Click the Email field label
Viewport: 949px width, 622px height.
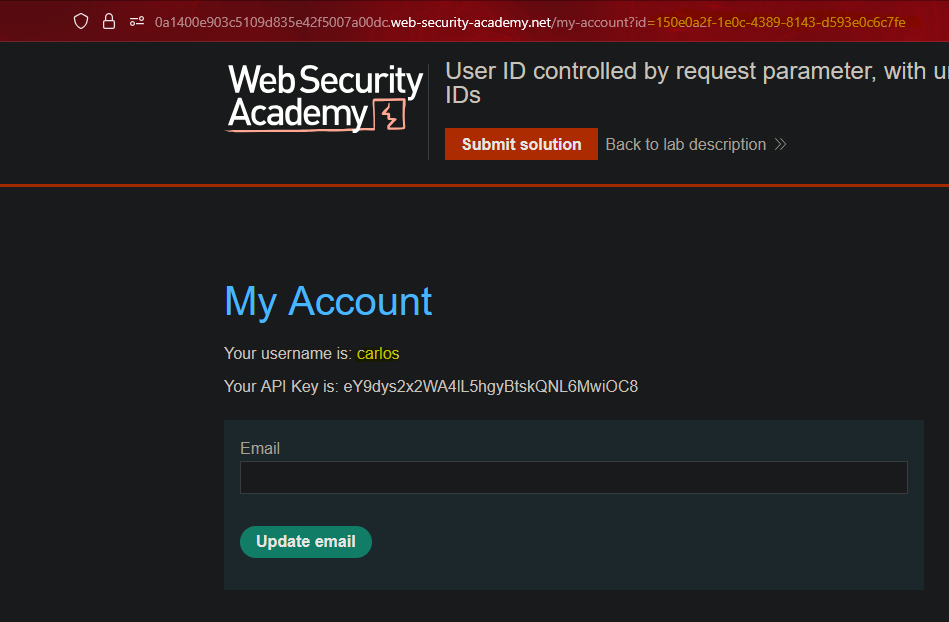(x=260, y=448)
